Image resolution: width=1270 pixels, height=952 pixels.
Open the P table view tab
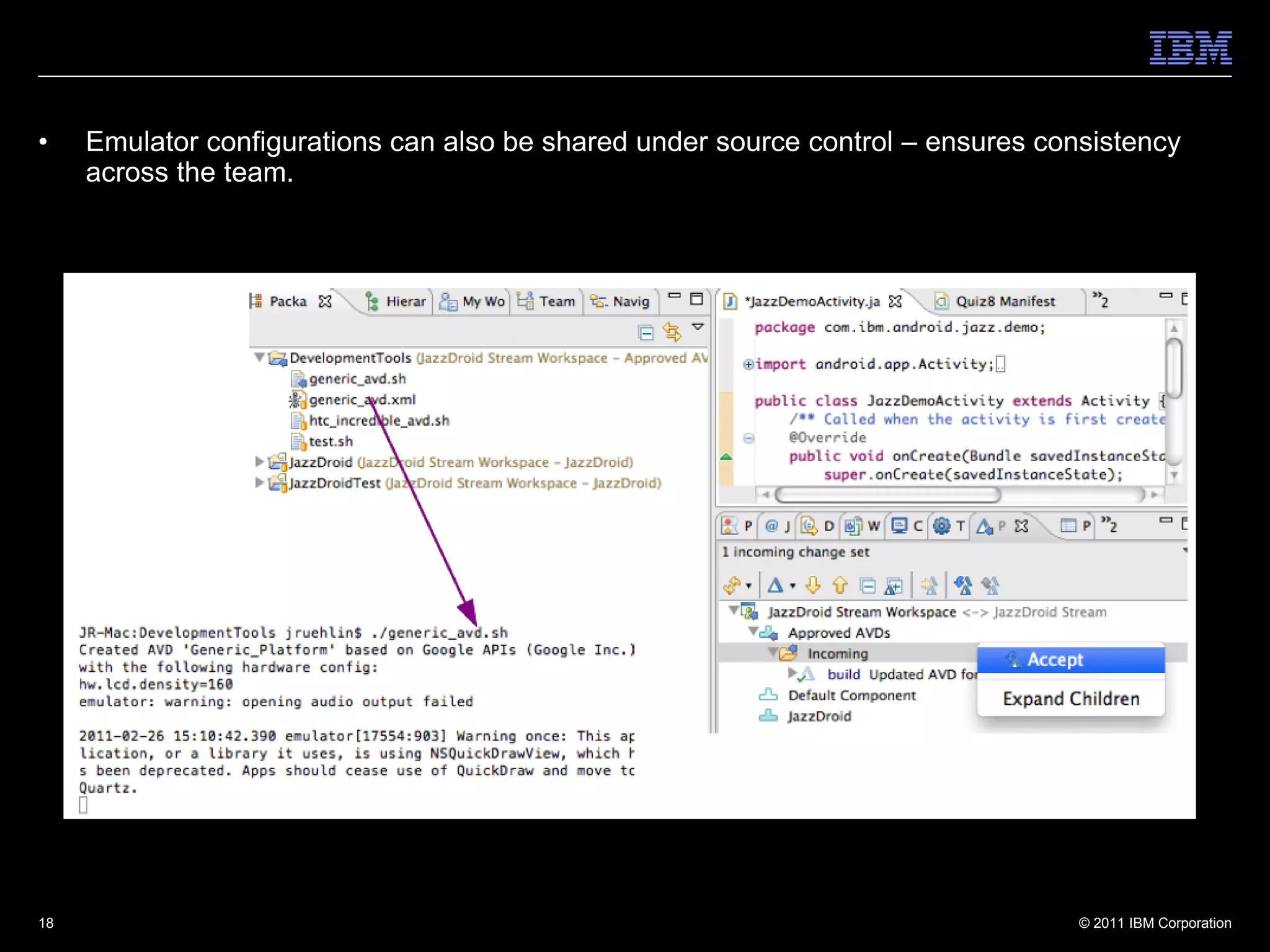[x=1075, y=526]
